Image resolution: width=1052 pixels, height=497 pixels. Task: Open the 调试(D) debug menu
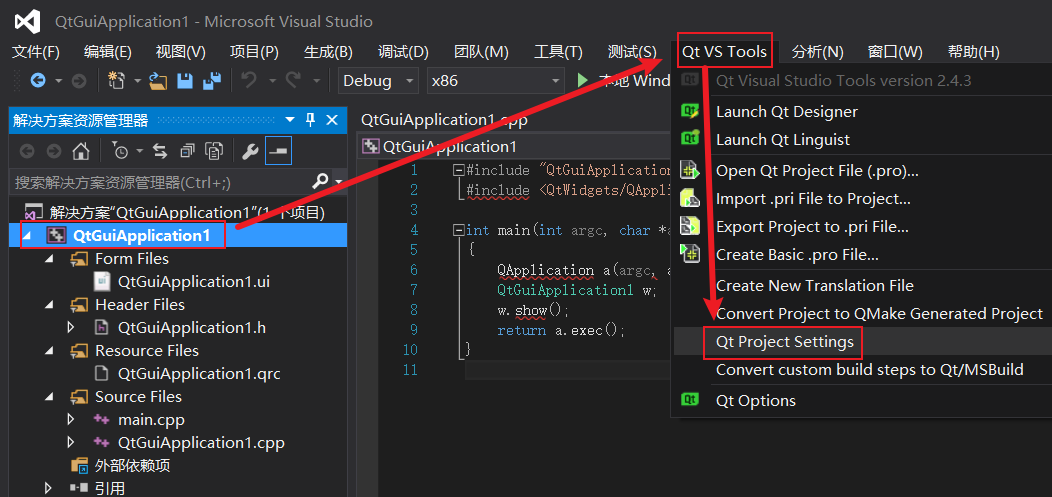tap(403, 52)
